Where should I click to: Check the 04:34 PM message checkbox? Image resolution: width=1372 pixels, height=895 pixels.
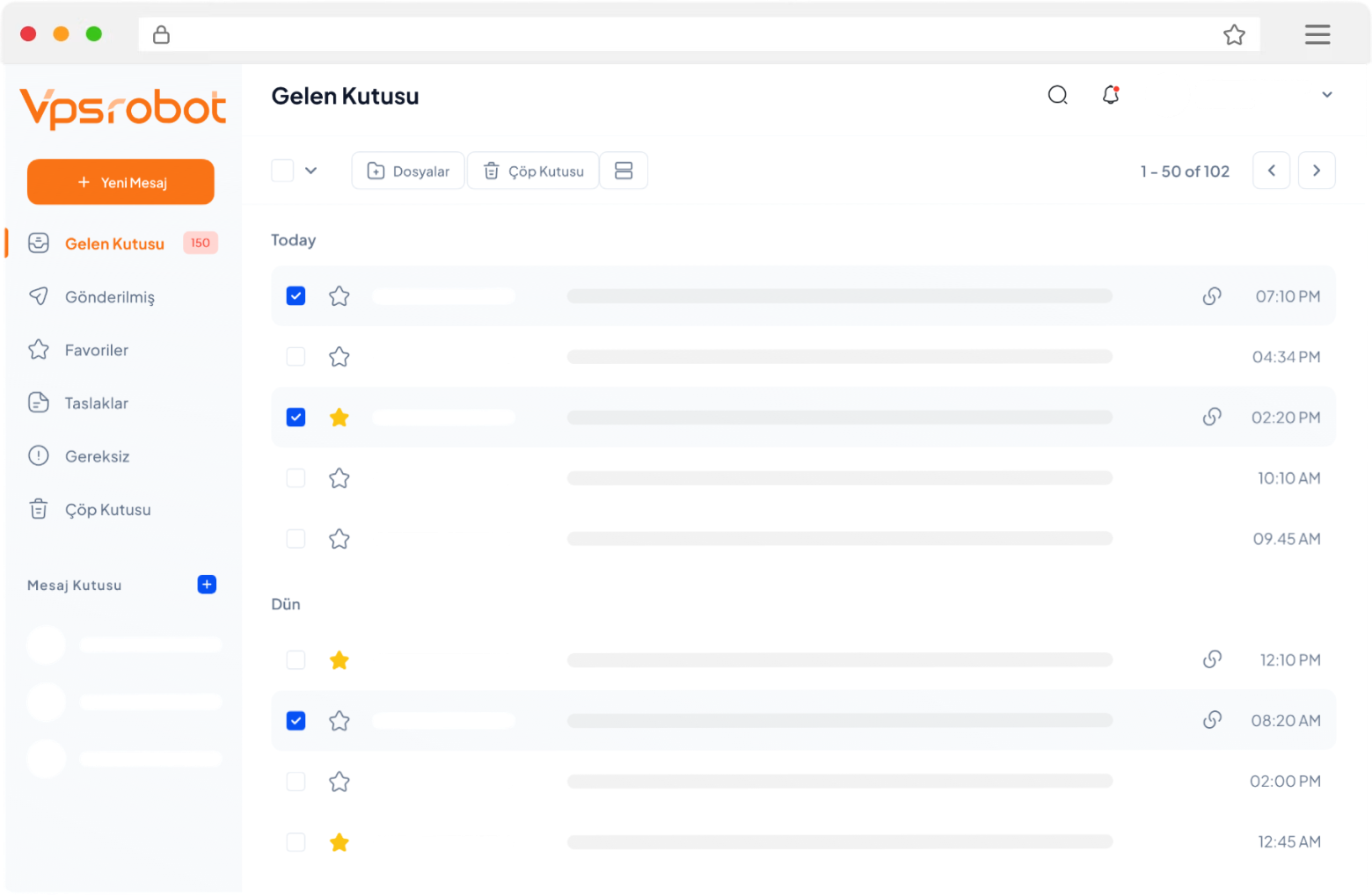296,357
